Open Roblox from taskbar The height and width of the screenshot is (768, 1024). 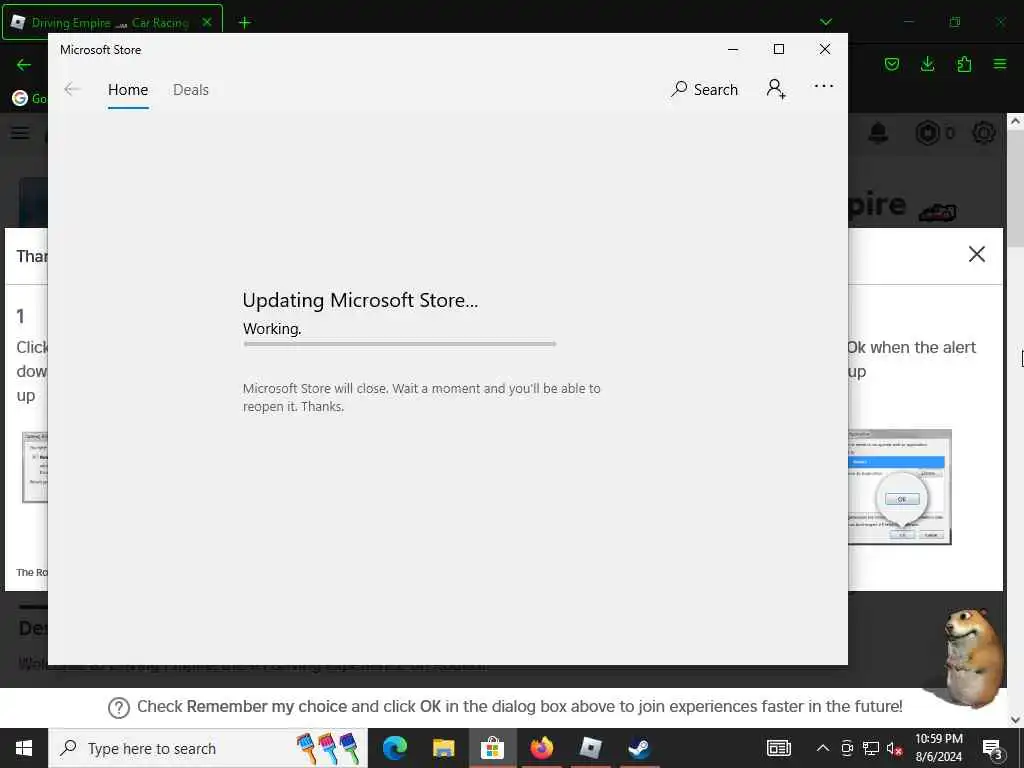pos(590,748)
